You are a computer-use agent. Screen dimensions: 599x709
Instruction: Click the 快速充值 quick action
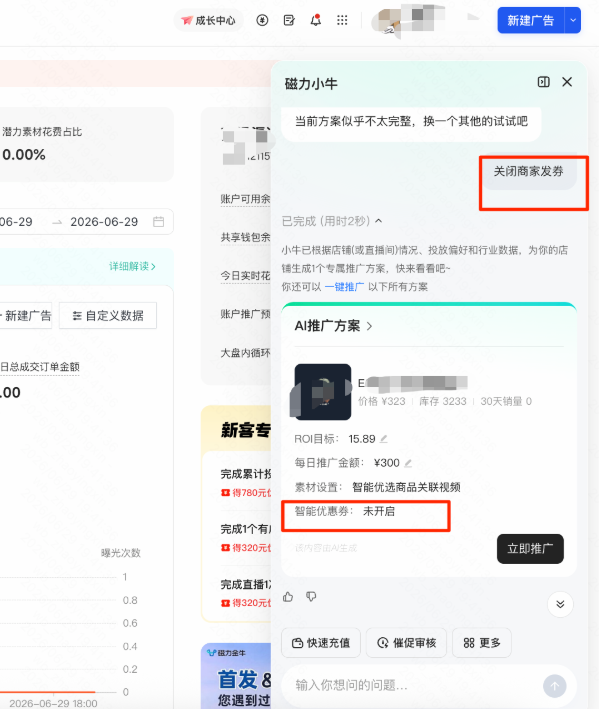(321, 643)
